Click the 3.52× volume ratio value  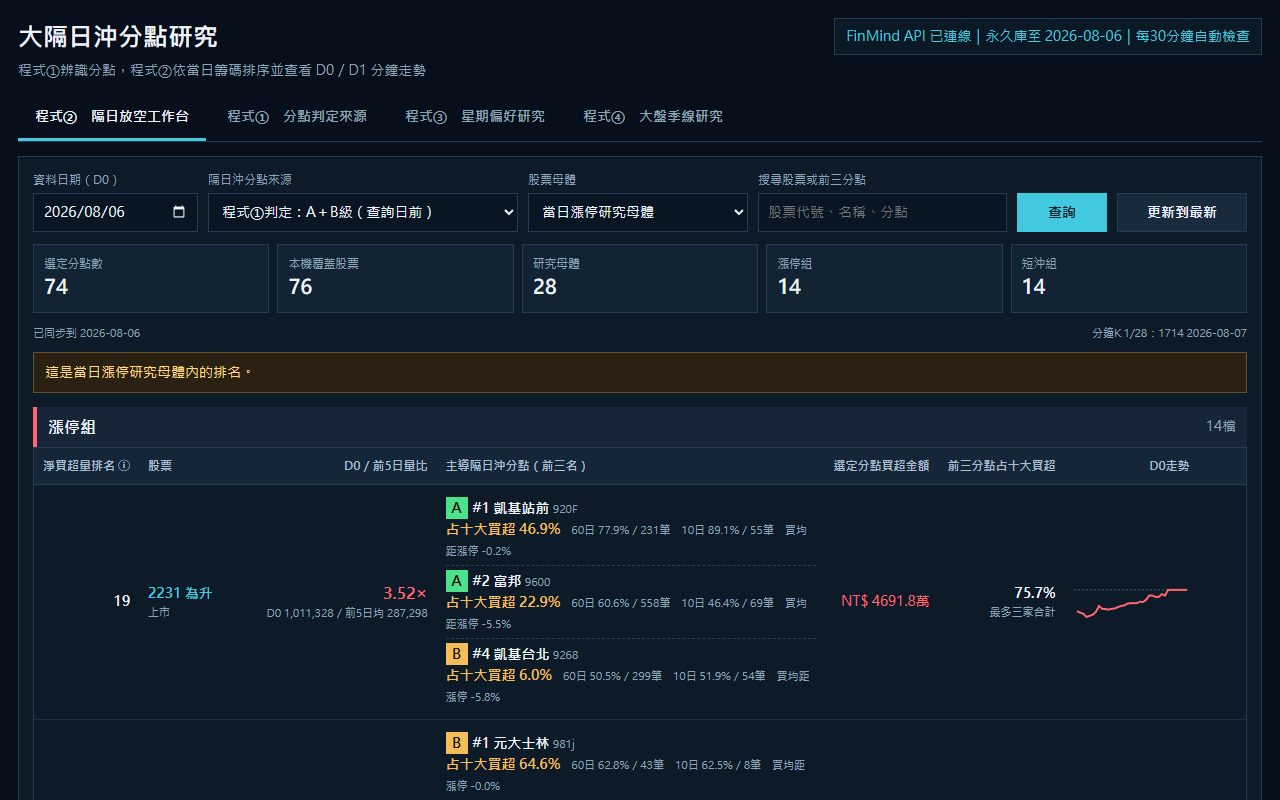coord(405,593)
